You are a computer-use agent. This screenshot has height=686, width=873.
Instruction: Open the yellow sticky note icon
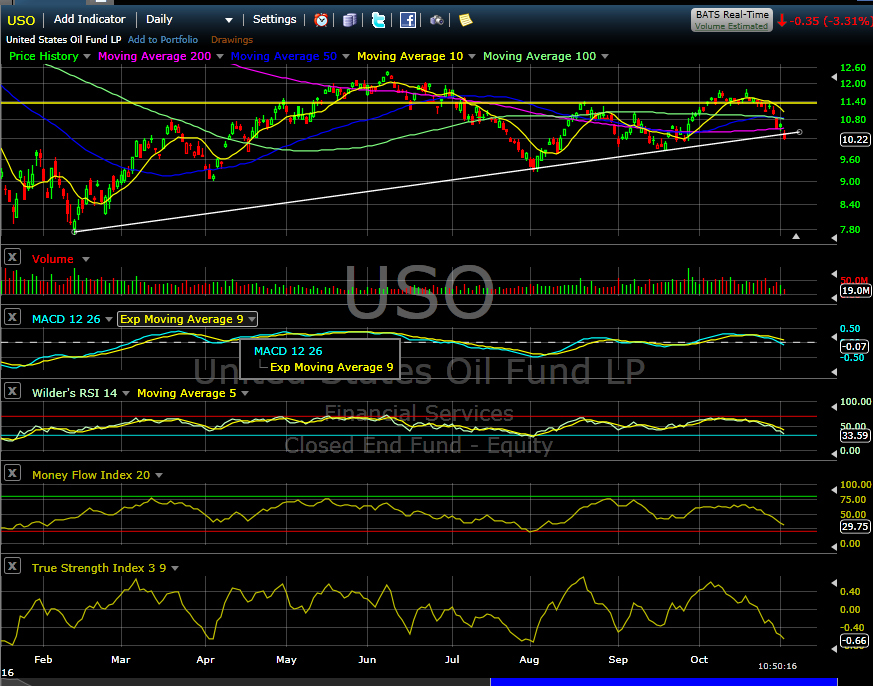pos(466,19)
